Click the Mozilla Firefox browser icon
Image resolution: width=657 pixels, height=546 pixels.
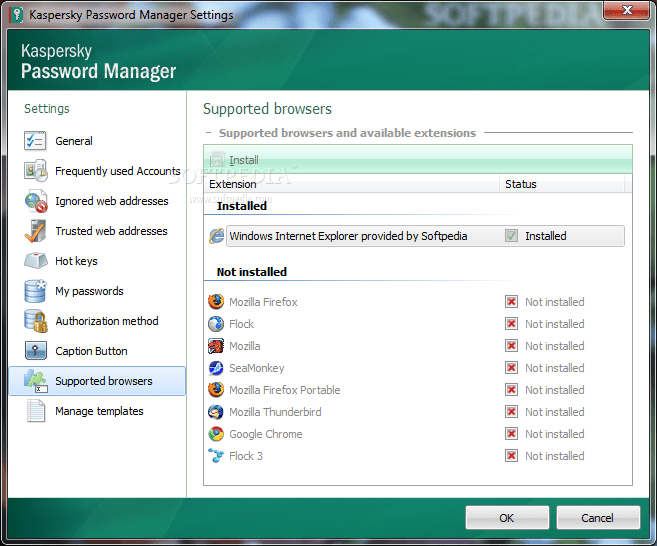(216, 302)
